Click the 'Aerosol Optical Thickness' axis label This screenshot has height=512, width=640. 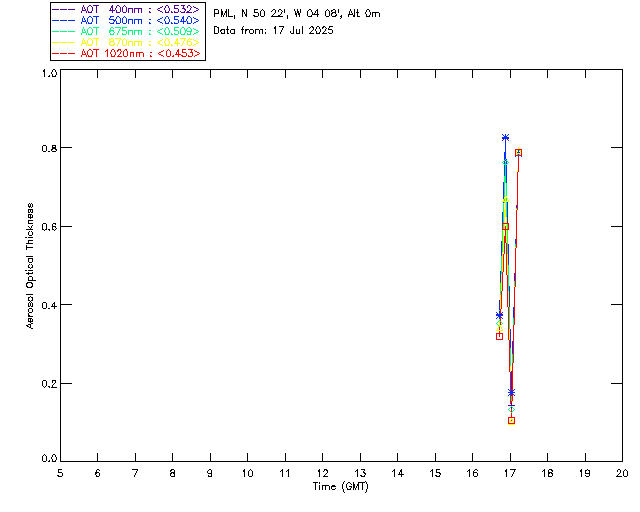(30, 266)
